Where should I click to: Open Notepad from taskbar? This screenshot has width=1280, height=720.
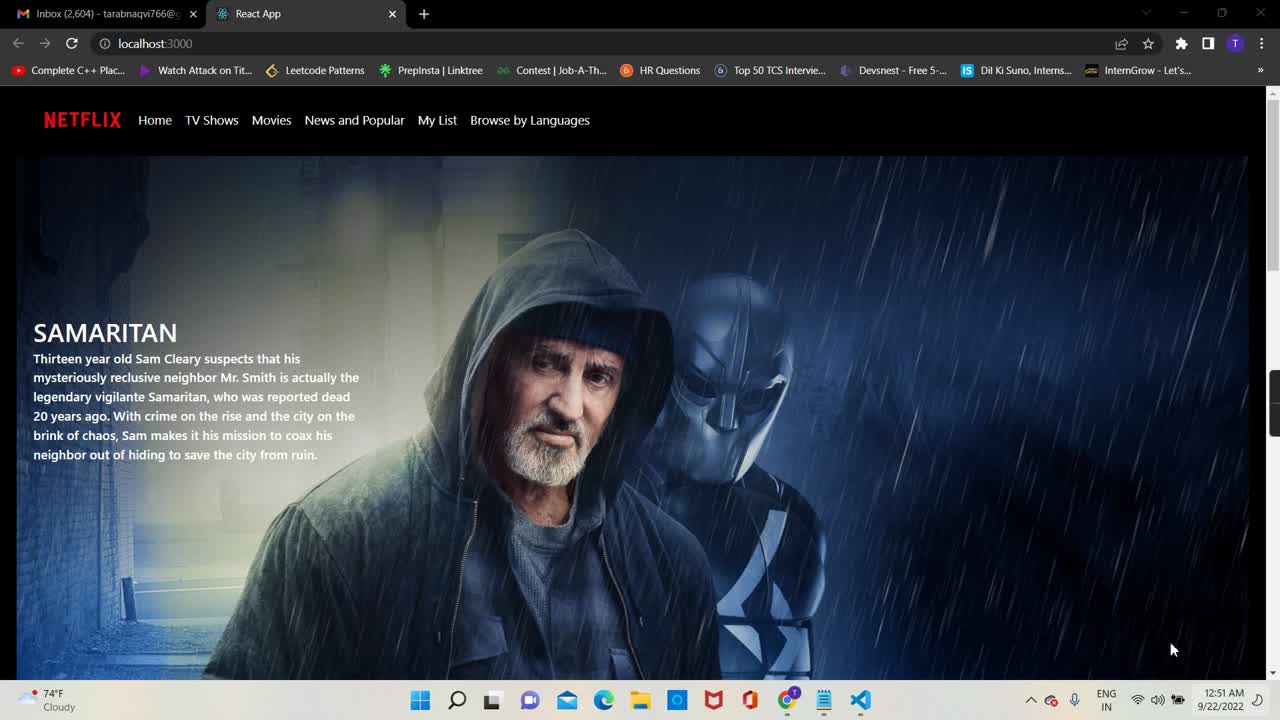(824, 700)
